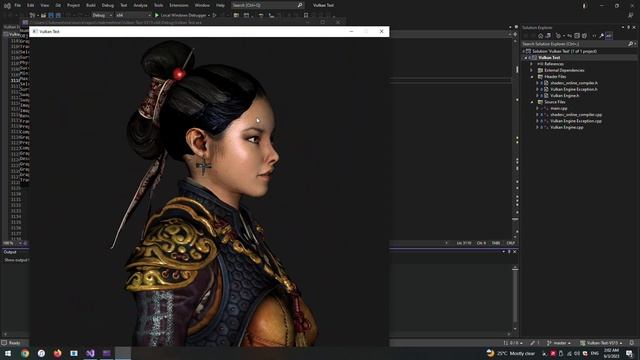
Task: Open Windows Action Center notifications icon
Action: point(629,353)
